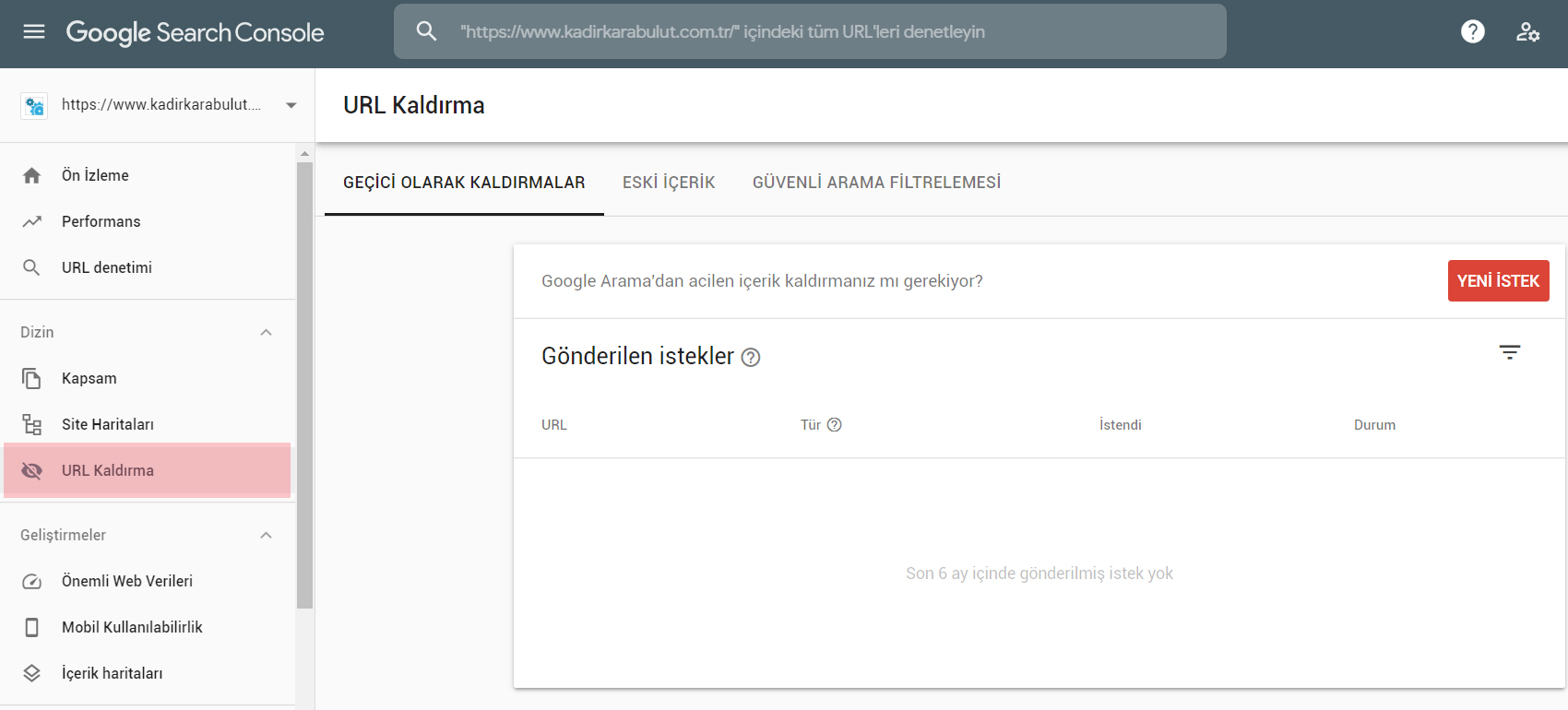1568x710 pixels.
Task: Select the kadirkarabulut property name
Action: pos(161,105)
